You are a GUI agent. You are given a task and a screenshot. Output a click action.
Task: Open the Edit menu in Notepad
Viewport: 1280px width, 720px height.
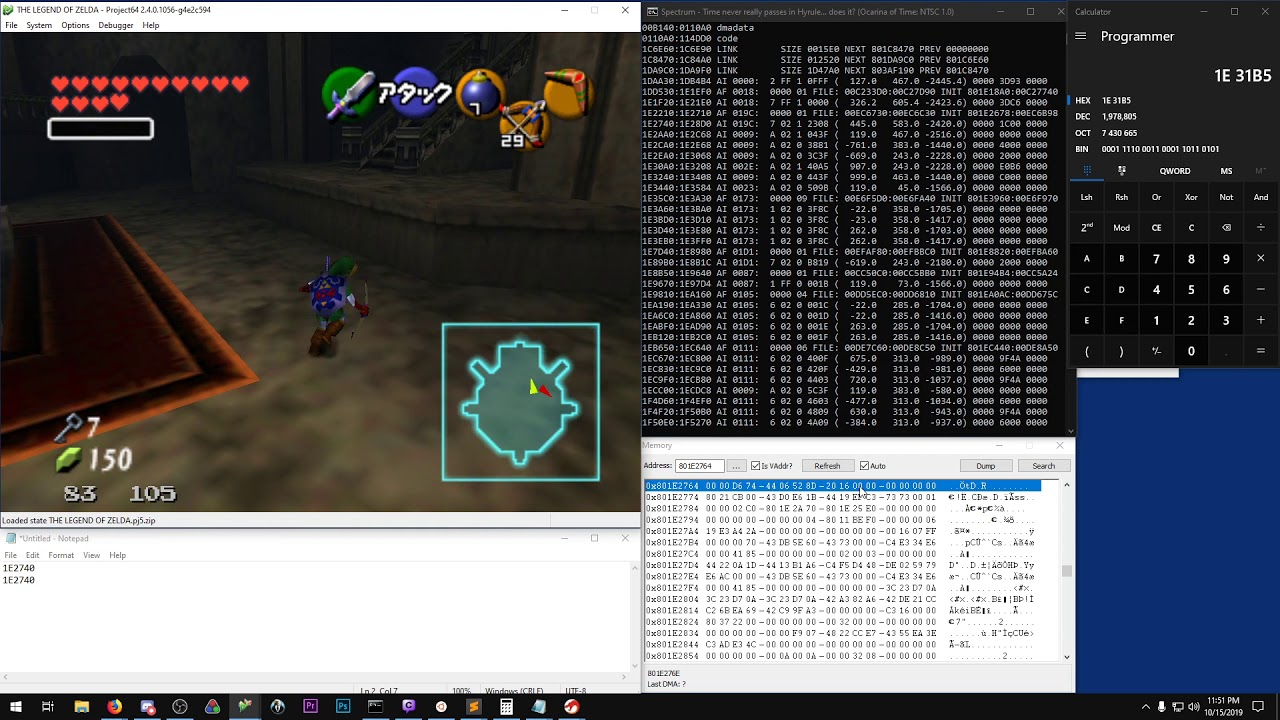click(33, 555)
